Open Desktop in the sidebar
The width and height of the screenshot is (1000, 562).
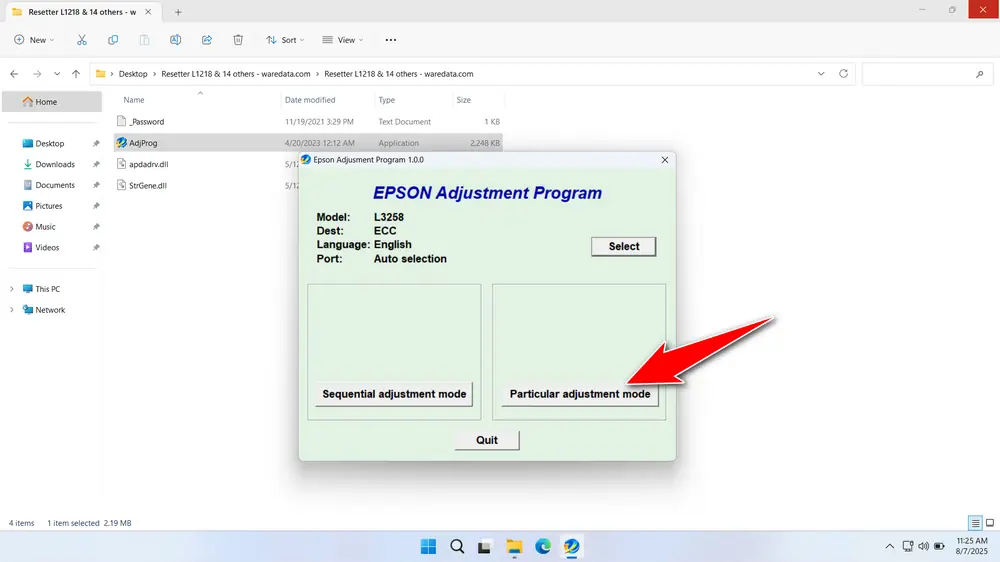50,144
